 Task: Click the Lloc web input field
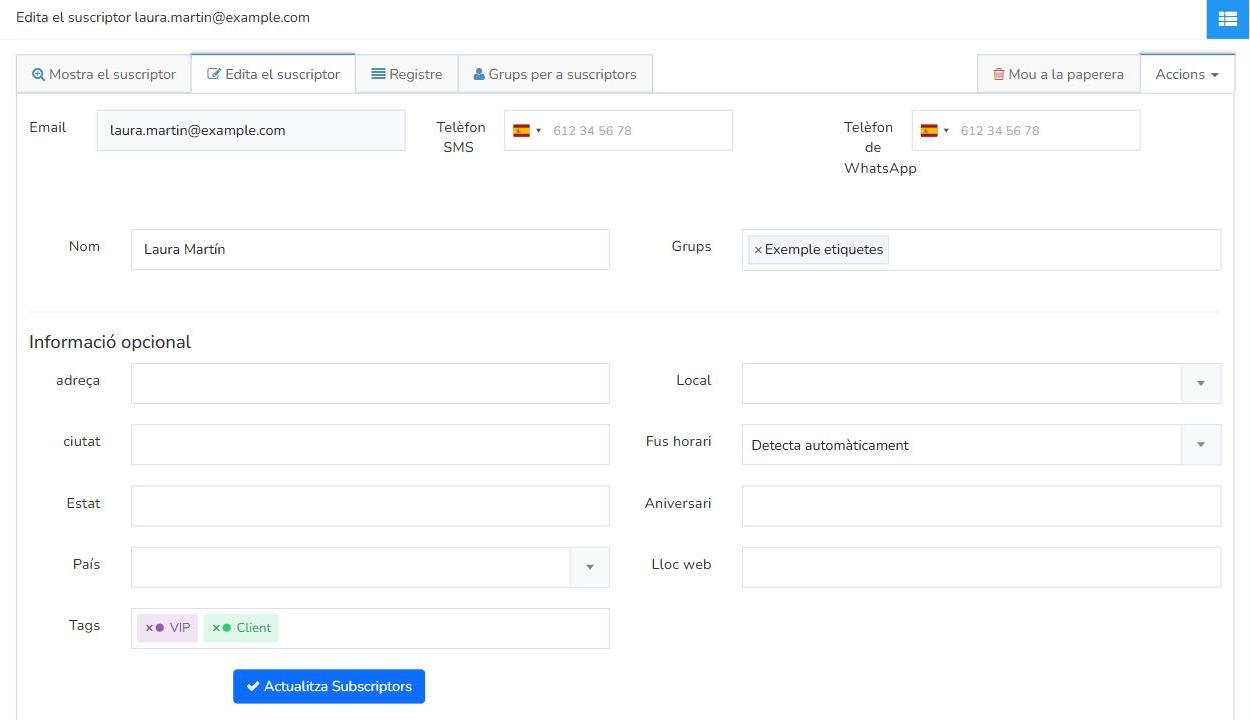click(981, 567)
